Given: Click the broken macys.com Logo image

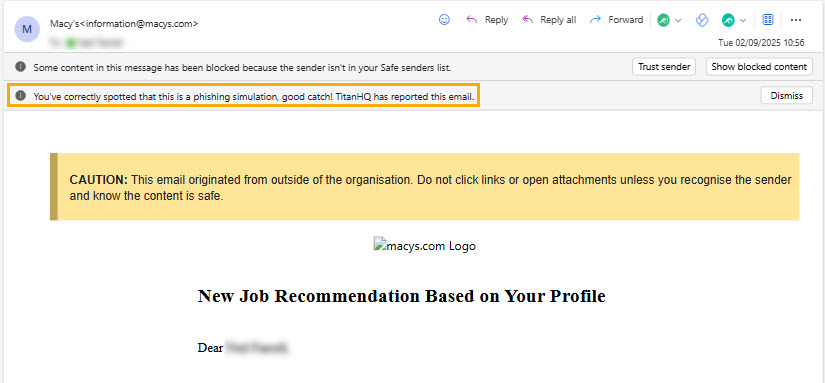Looking at the screenshot, I should (x=425, y=246).
